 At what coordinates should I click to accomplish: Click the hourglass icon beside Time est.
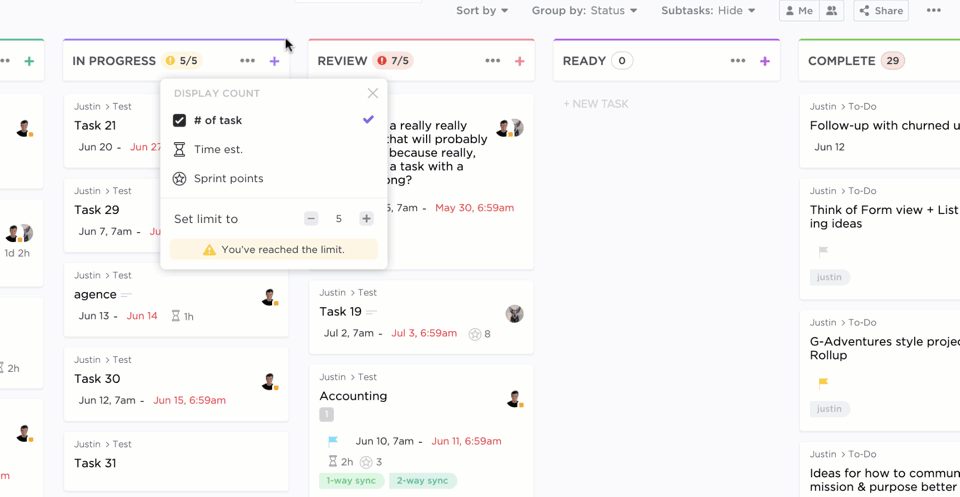pos(179,149)
